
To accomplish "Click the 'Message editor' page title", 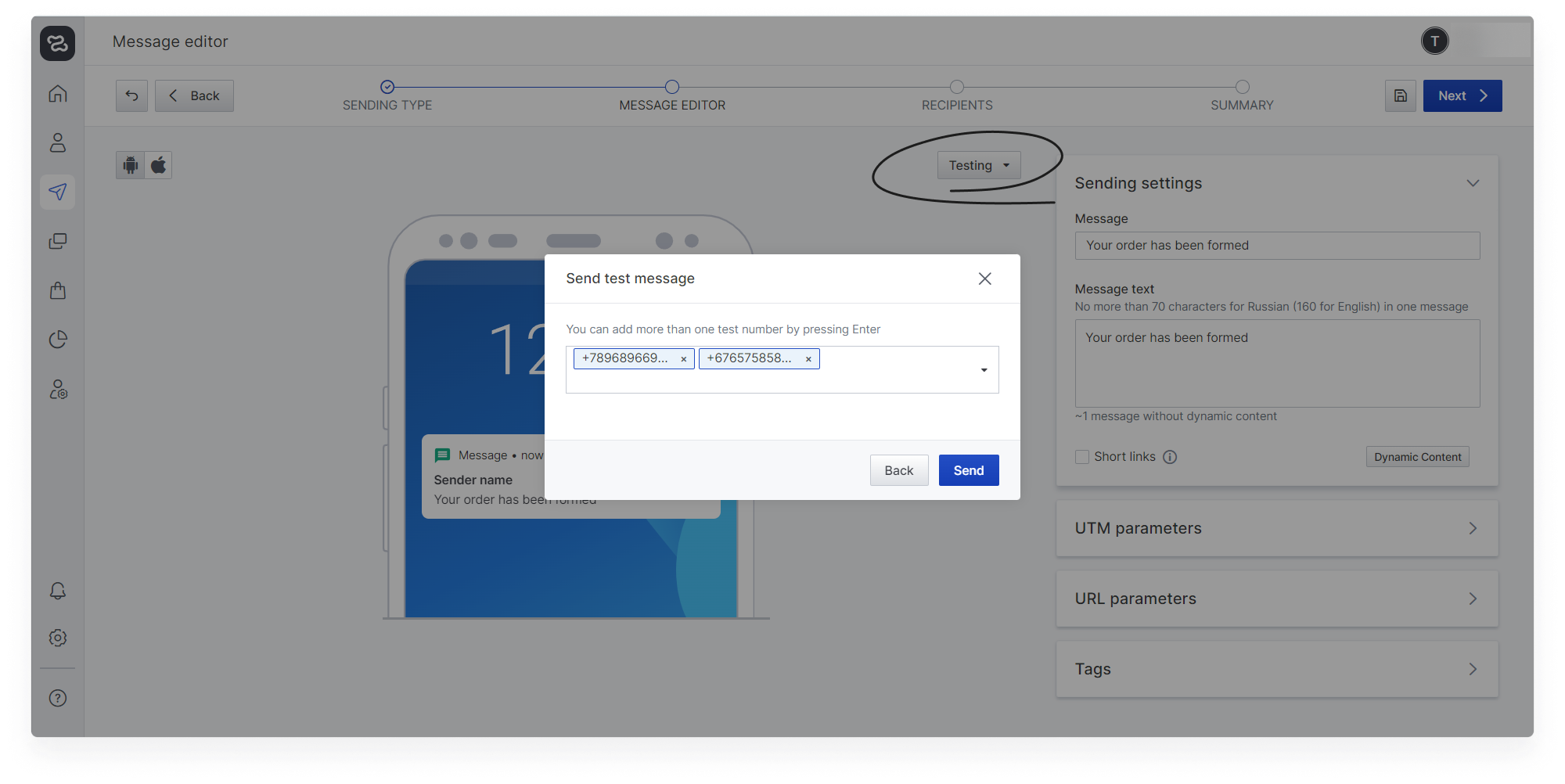I will (171, 41).
